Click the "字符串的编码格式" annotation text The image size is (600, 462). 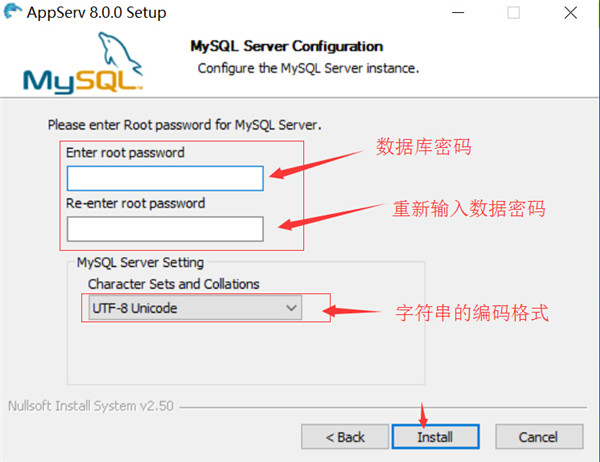click(473, 311)
